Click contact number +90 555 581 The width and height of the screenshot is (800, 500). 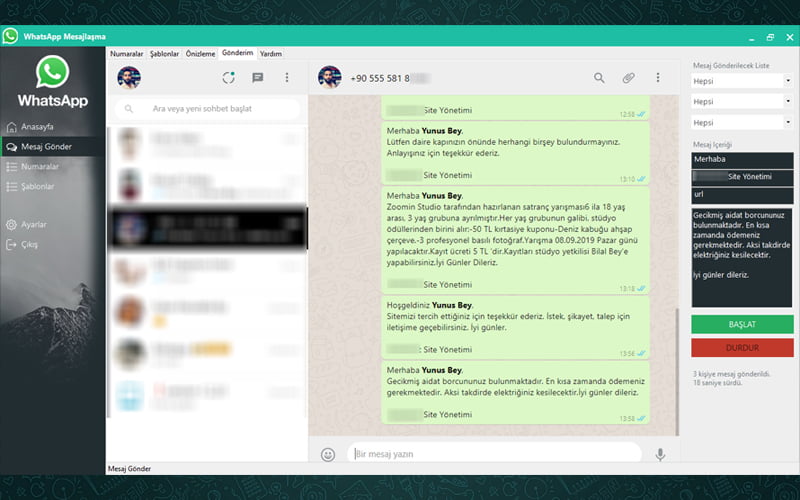[380, 78]
